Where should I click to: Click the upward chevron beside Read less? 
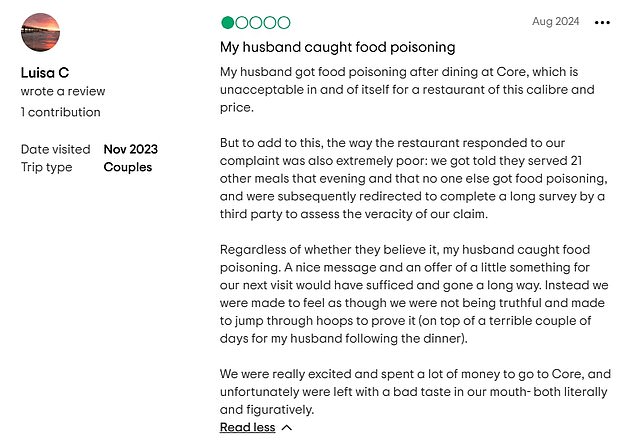click(287, 427)
